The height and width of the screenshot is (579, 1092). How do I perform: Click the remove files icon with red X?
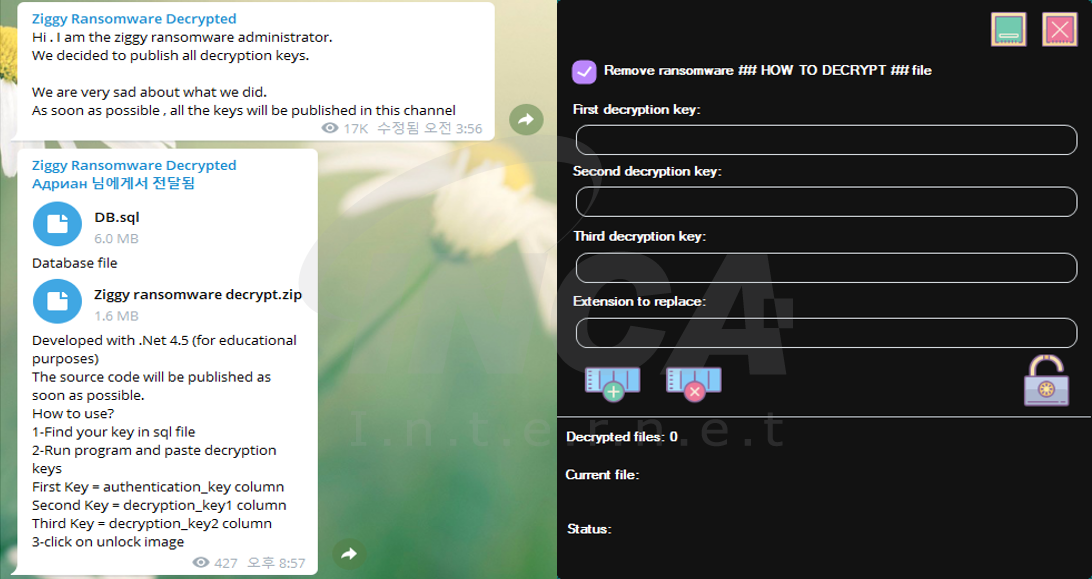694,384
